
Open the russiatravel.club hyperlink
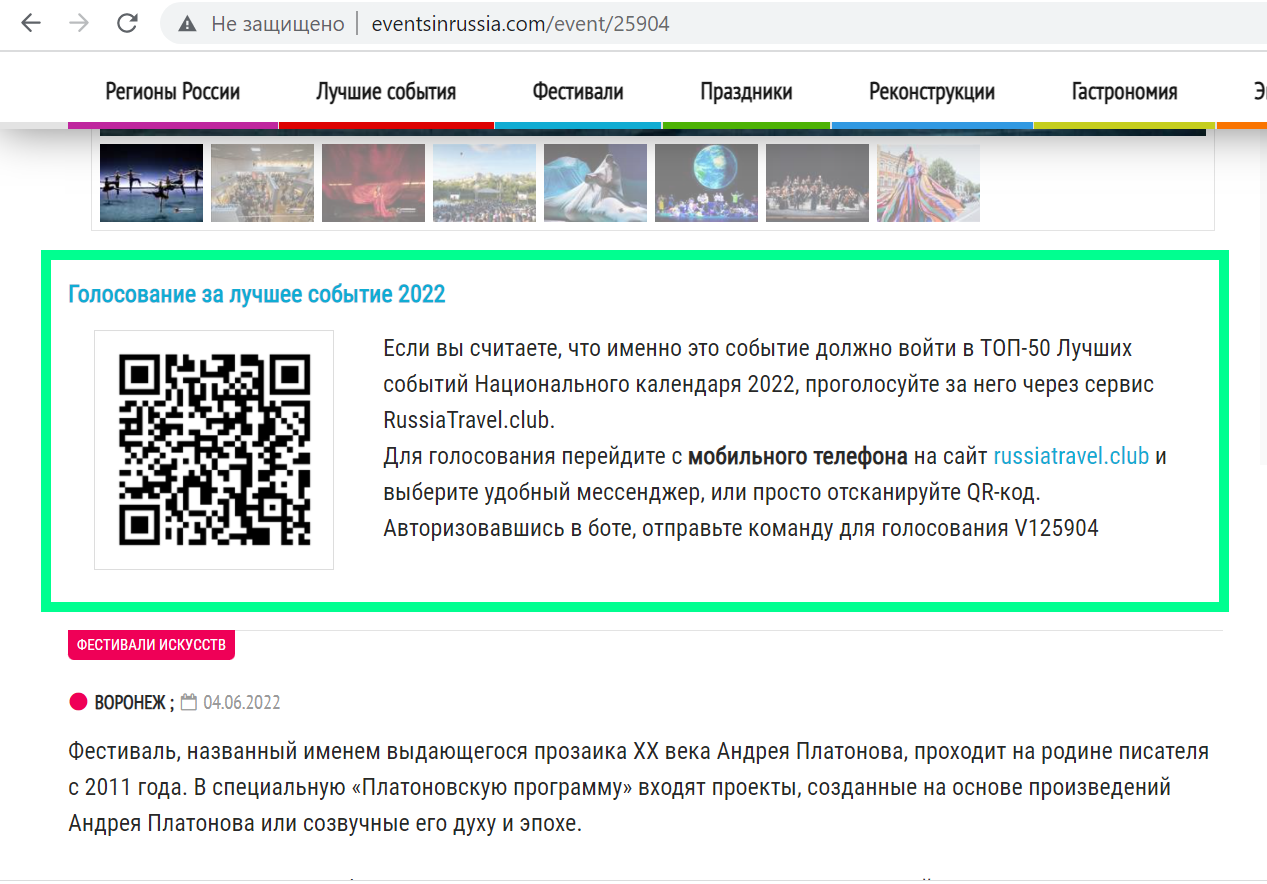click(x=1070, y=455)
